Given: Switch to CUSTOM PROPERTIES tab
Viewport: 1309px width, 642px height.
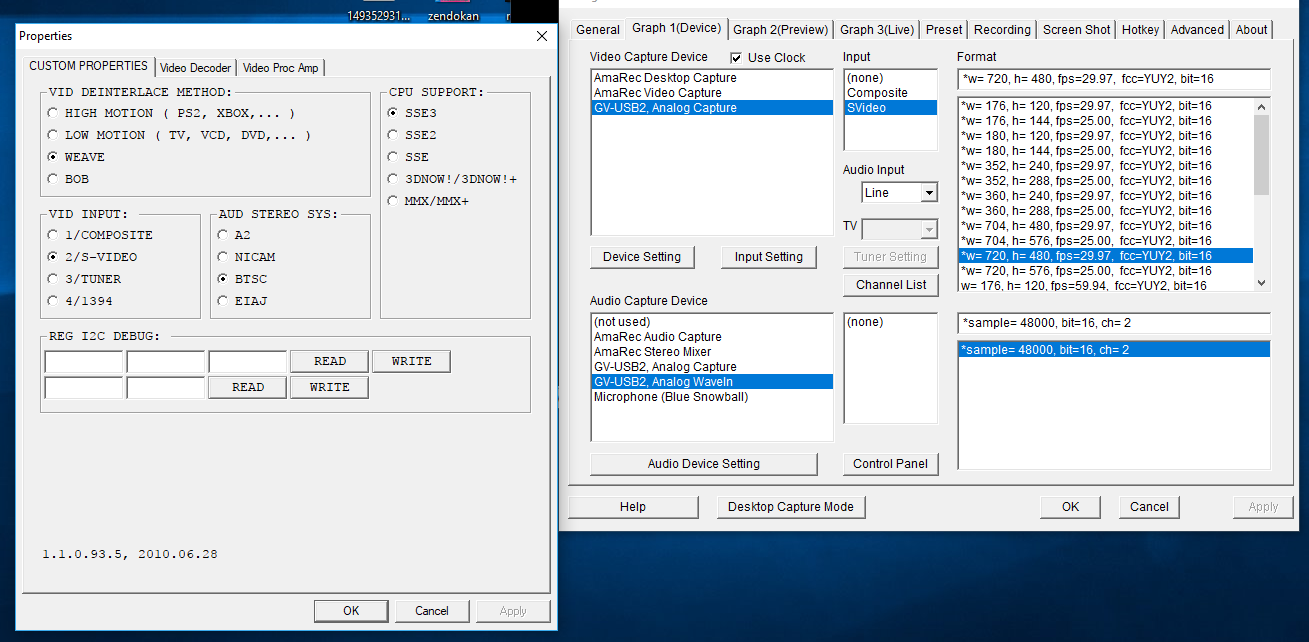Looking at the screenshot, I should pyautogui.click(x=88, y=66).
